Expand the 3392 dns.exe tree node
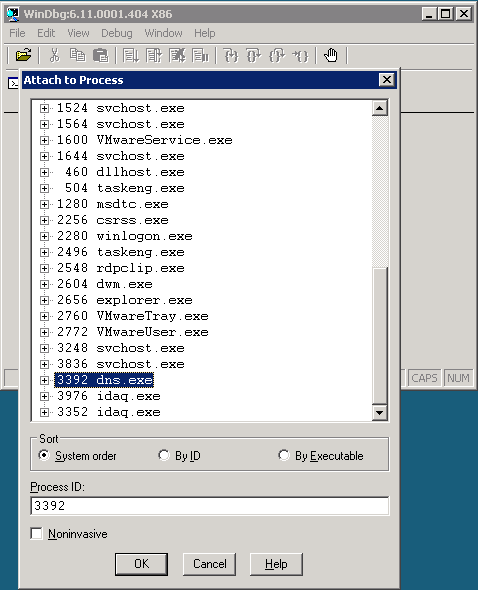 click(44, 380)
